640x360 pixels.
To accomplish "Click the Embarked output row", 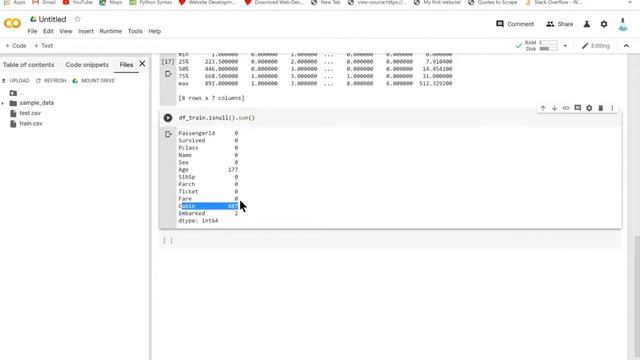I will coord(208,213).
